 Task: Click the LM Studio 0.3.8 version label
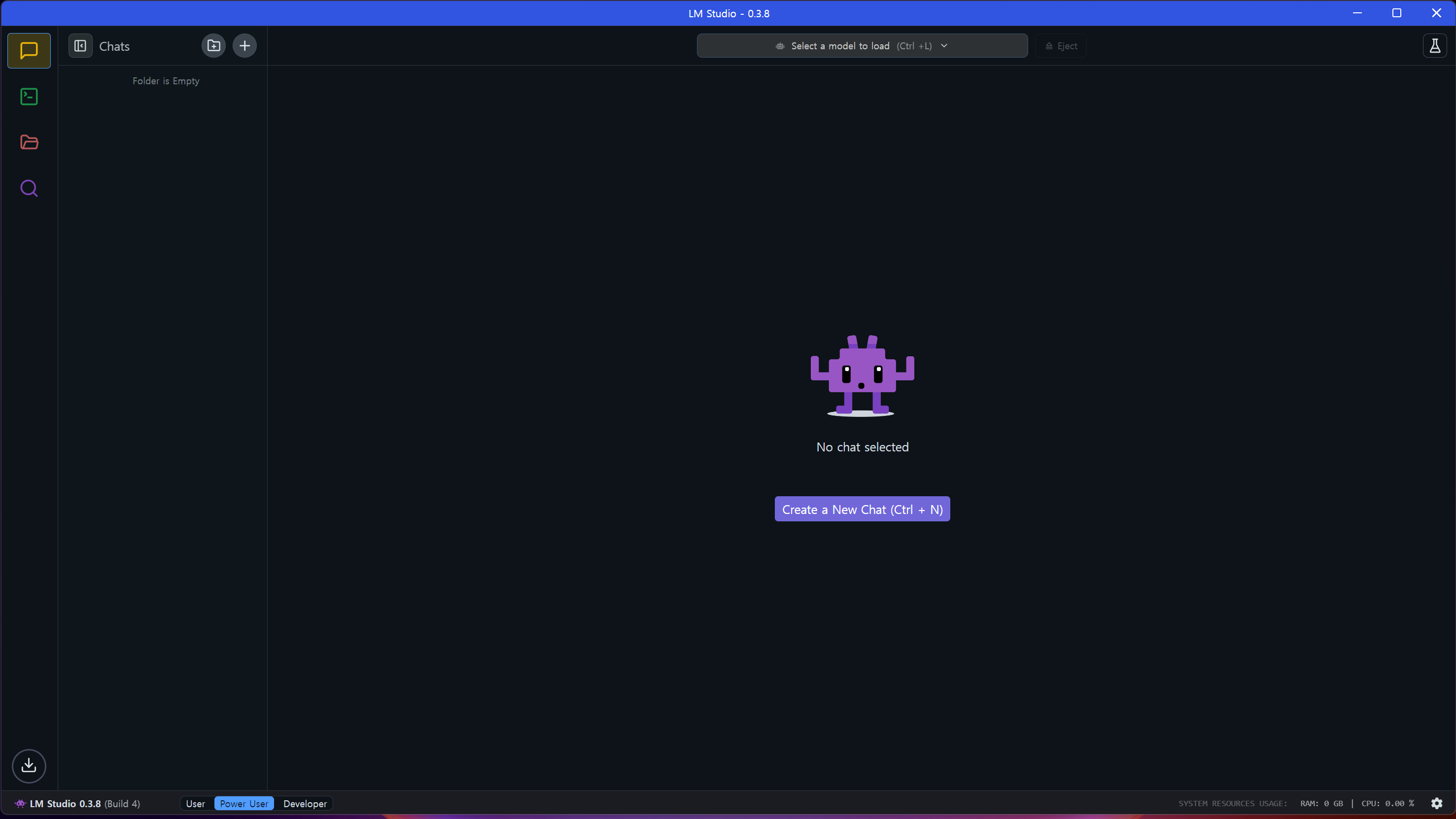(65, 804)
